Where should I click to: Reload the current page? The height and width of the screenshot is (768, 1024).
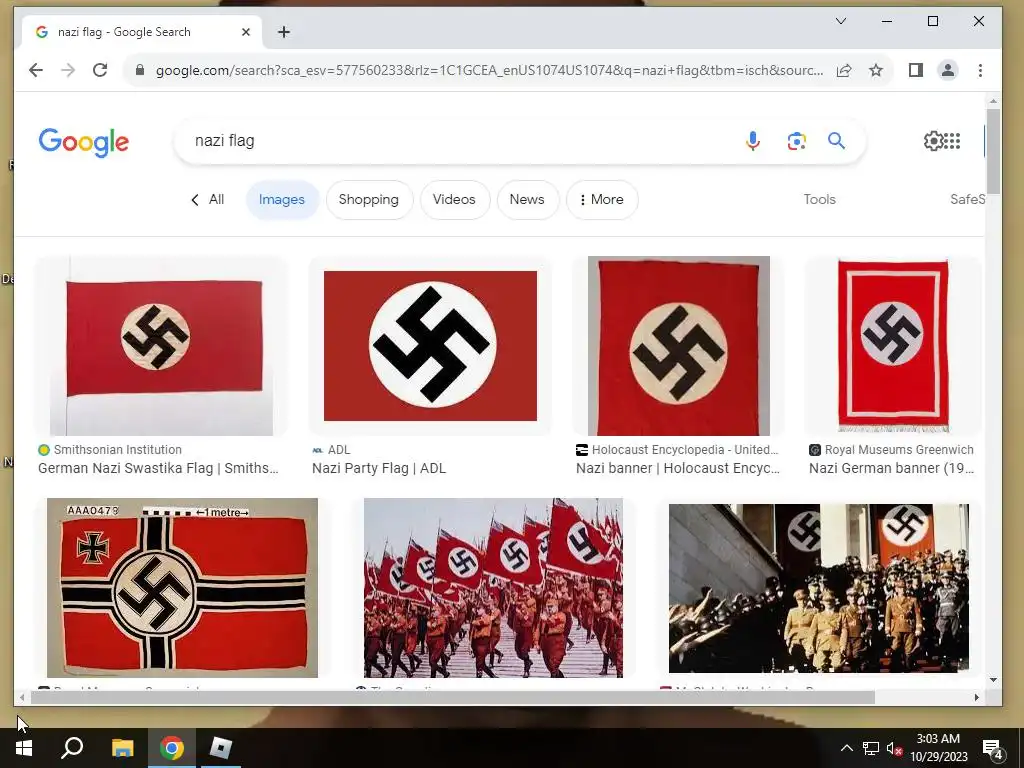click(x=100, y=70)
